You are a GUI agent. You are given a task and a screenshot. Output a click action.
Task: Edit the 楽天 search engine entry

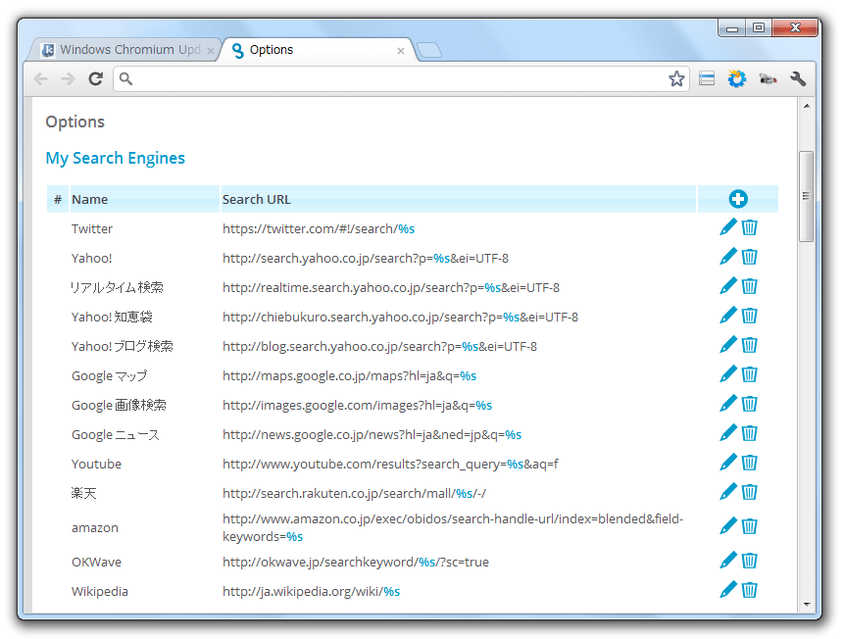728,492
